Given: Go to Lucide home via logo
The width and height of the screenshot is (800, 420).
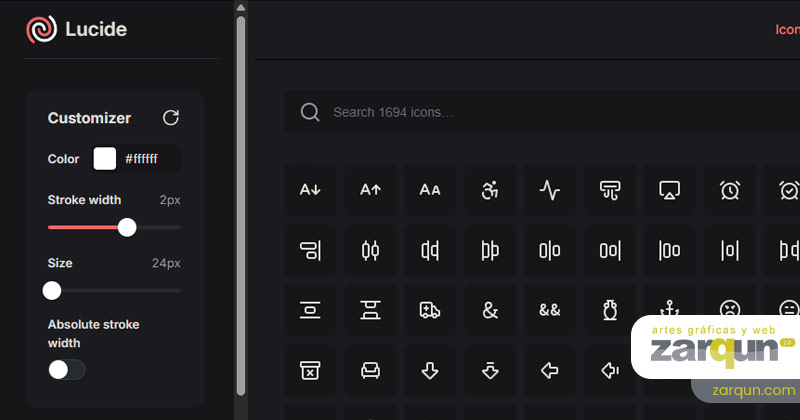Looking at the screenshot, I should [77, 30].
